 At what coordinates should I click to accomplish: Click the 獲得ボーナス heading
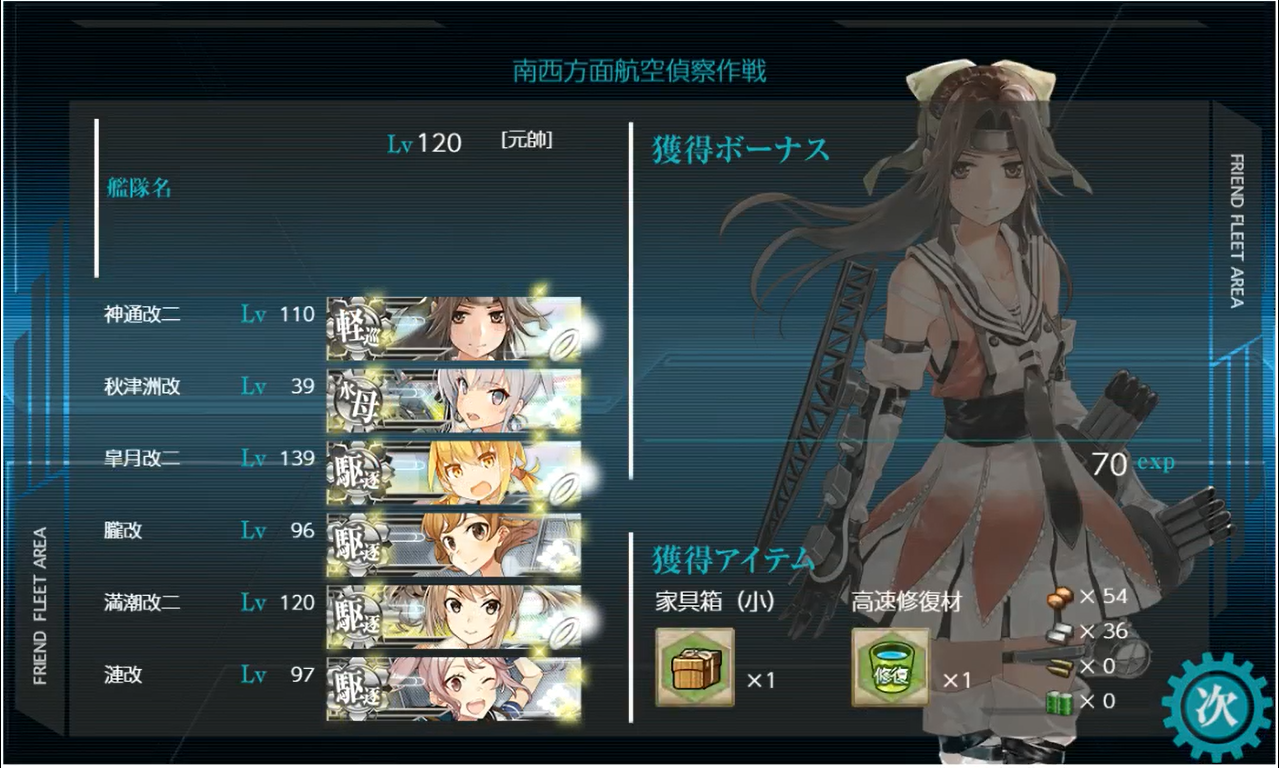741,151
